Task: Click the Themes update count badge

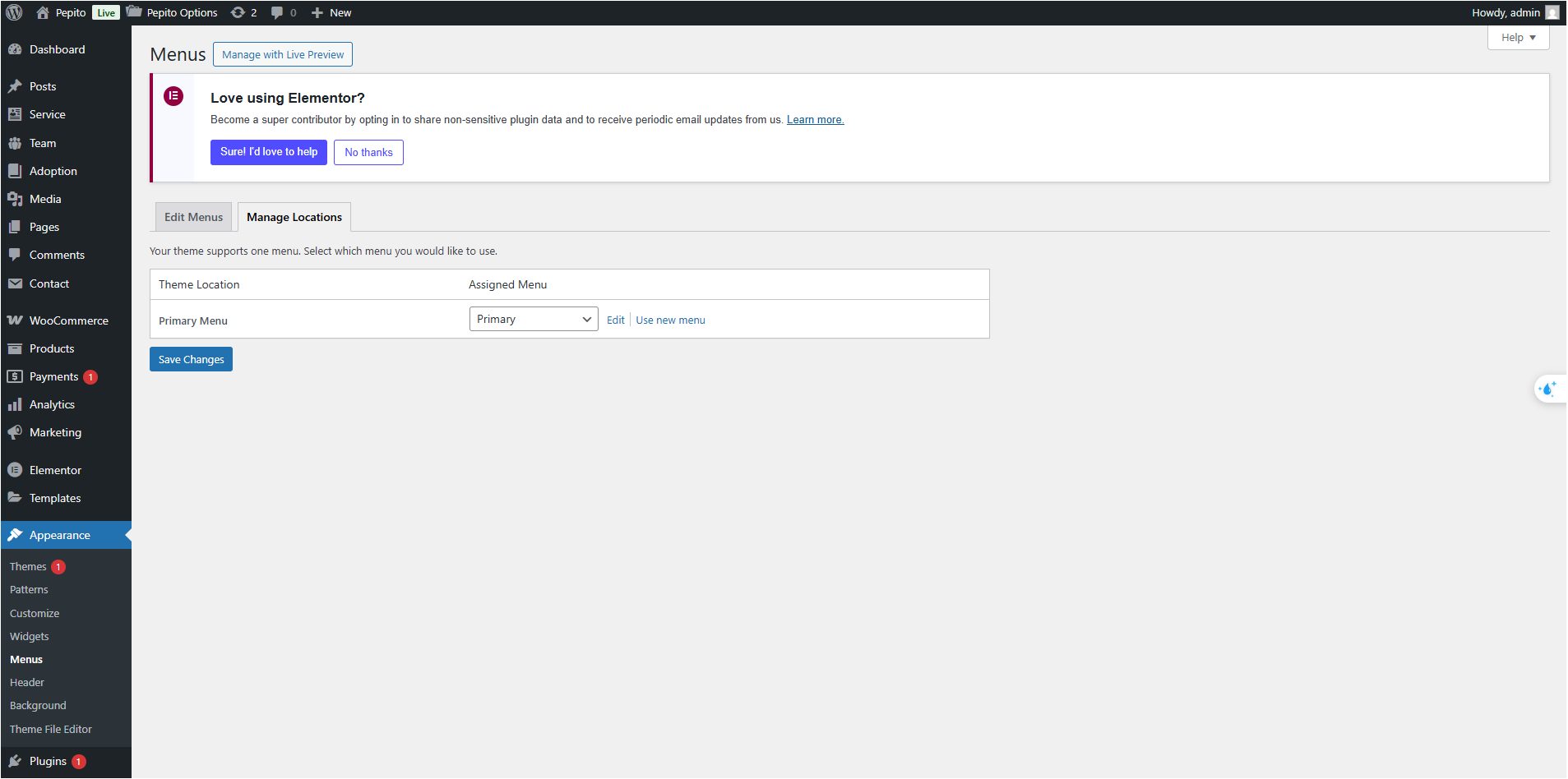Action: (58, 567)
